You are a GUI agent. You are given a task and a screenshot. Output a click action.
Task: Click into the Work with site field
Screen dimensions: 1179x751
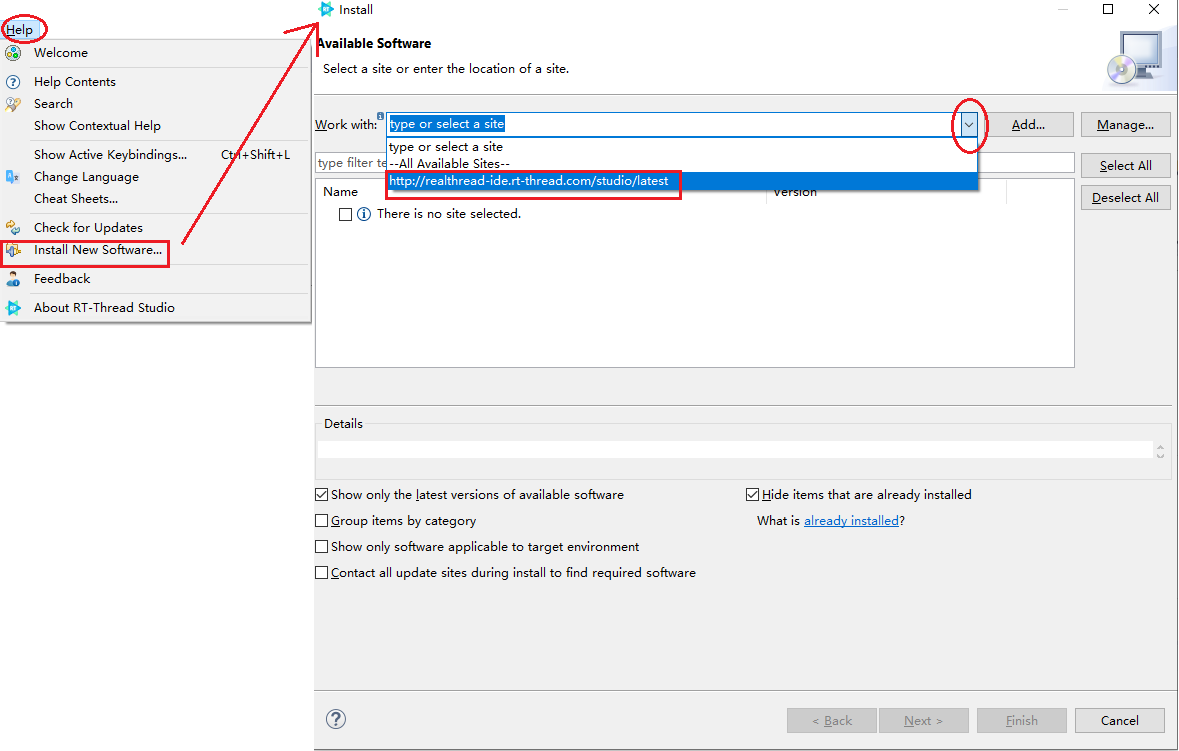[x=673, y=124]
